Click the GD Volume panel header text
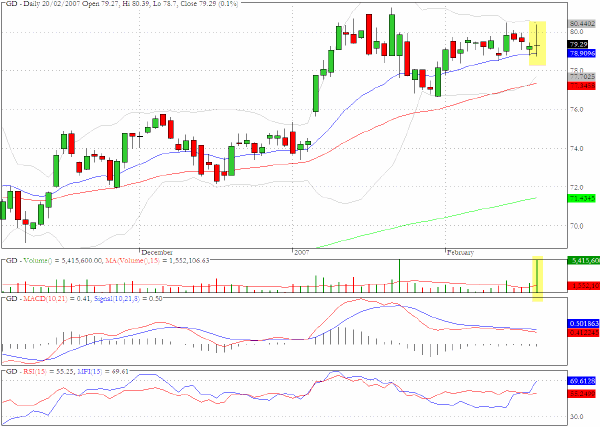 pos(108,261)
